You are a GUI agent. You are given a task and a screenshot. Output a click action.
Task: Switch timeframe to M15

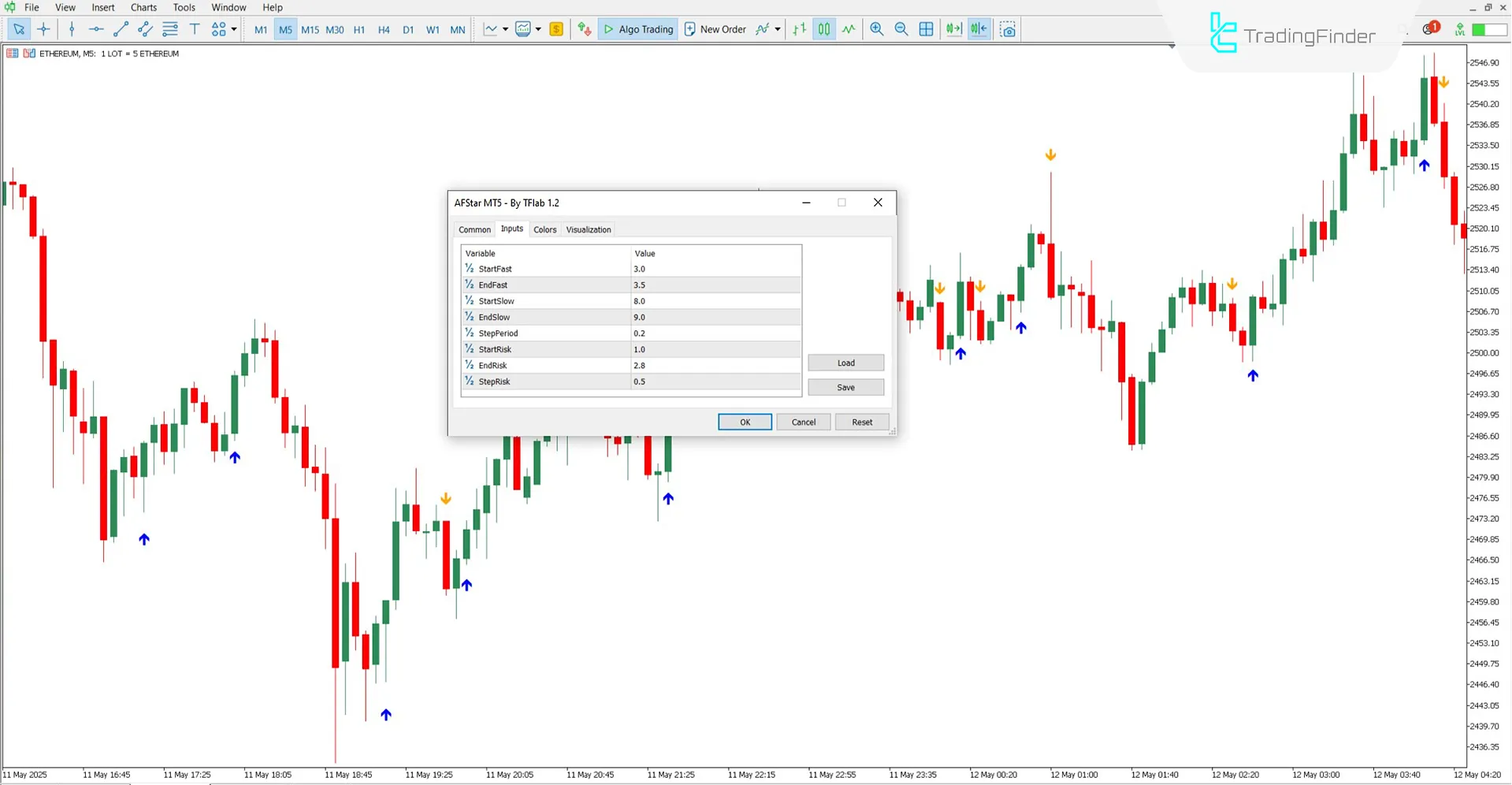310,29
